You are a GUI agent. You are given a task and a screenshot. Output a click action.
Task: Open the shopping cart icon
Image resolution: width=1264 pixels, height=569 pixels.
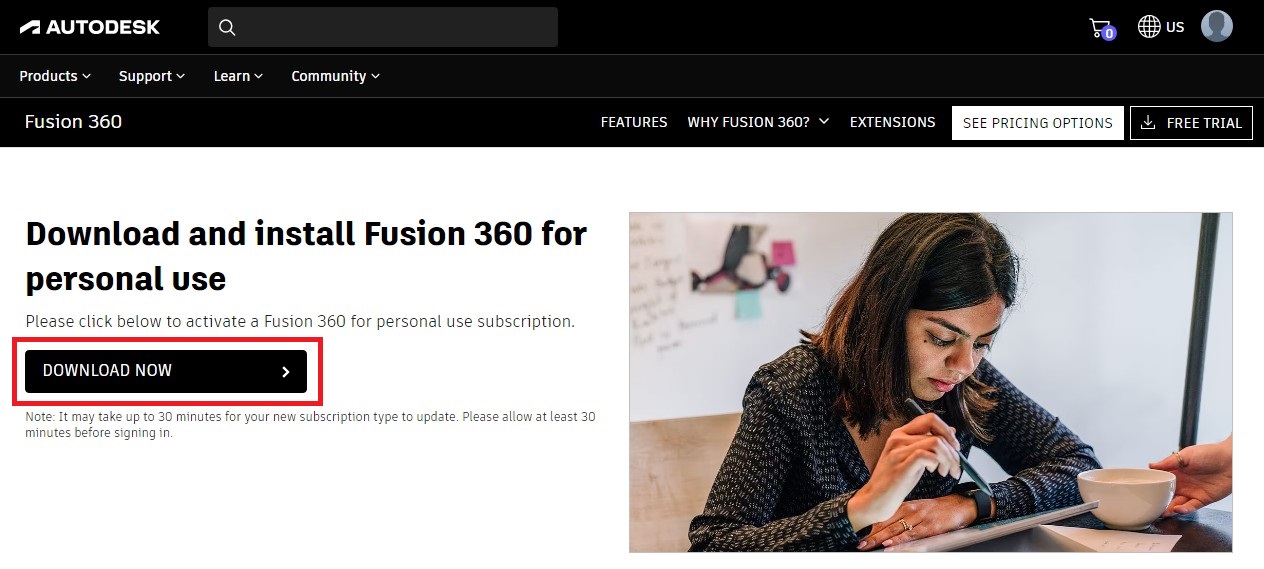1101,28
